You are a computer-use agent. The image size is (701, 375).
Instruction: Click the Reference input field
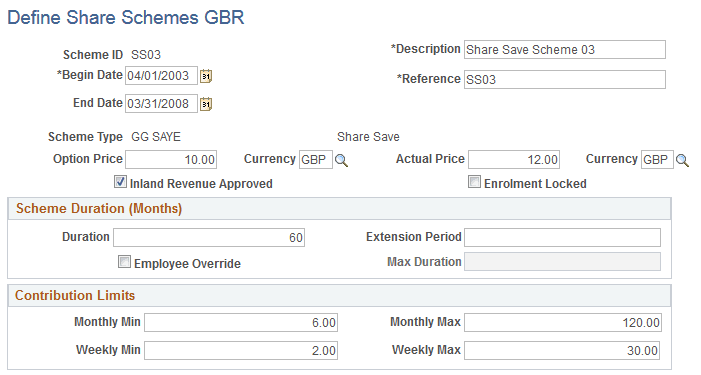click(x=565, y=80)
